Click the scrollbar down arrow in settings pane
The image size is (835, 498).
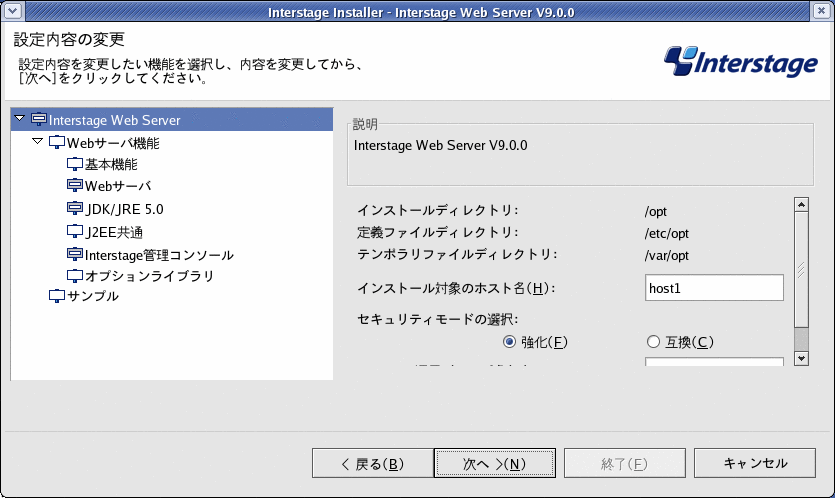point(801,358)
